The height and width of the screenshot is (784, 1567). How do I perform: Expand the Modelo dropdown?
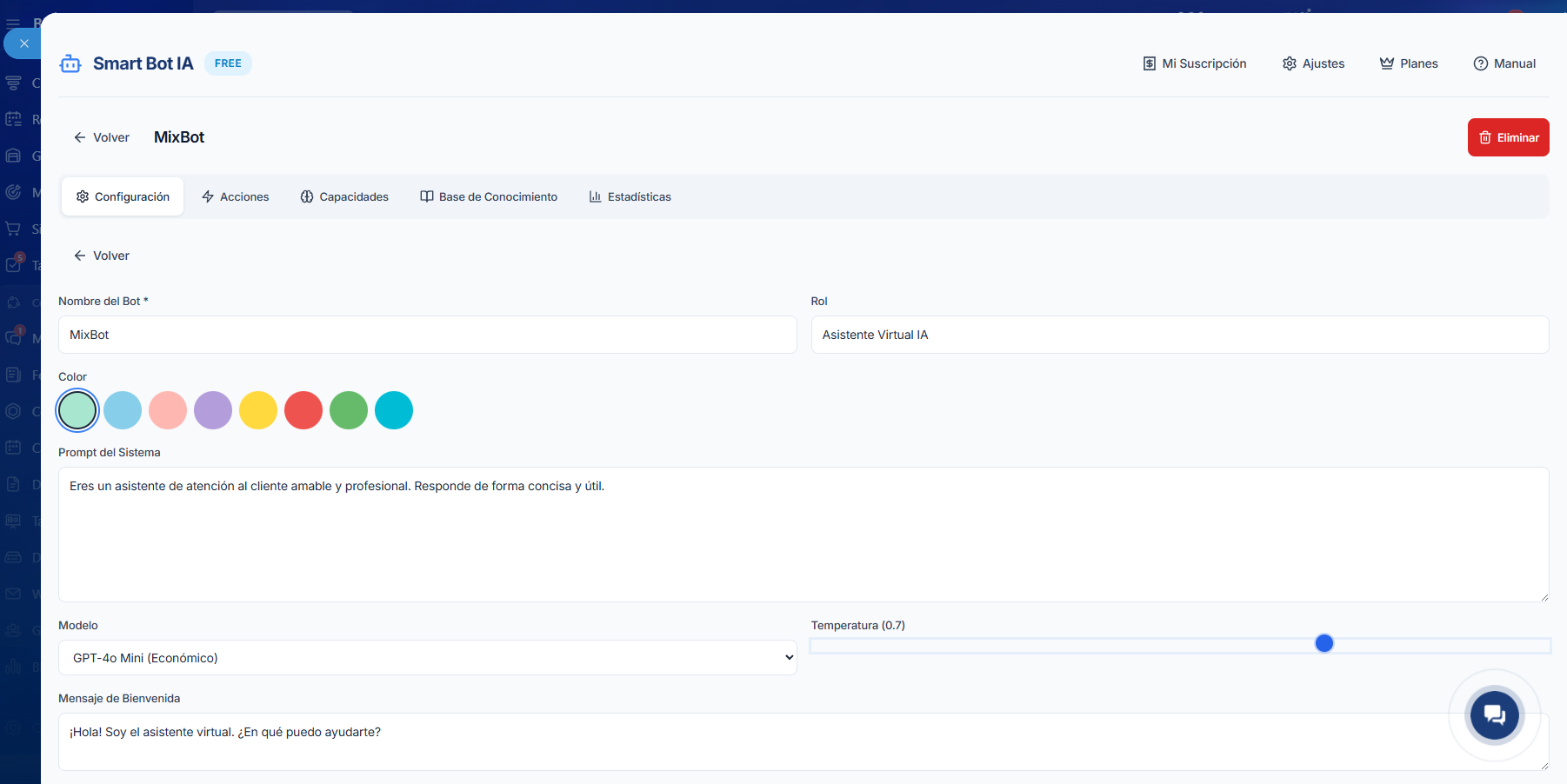(x=427, y=658)
